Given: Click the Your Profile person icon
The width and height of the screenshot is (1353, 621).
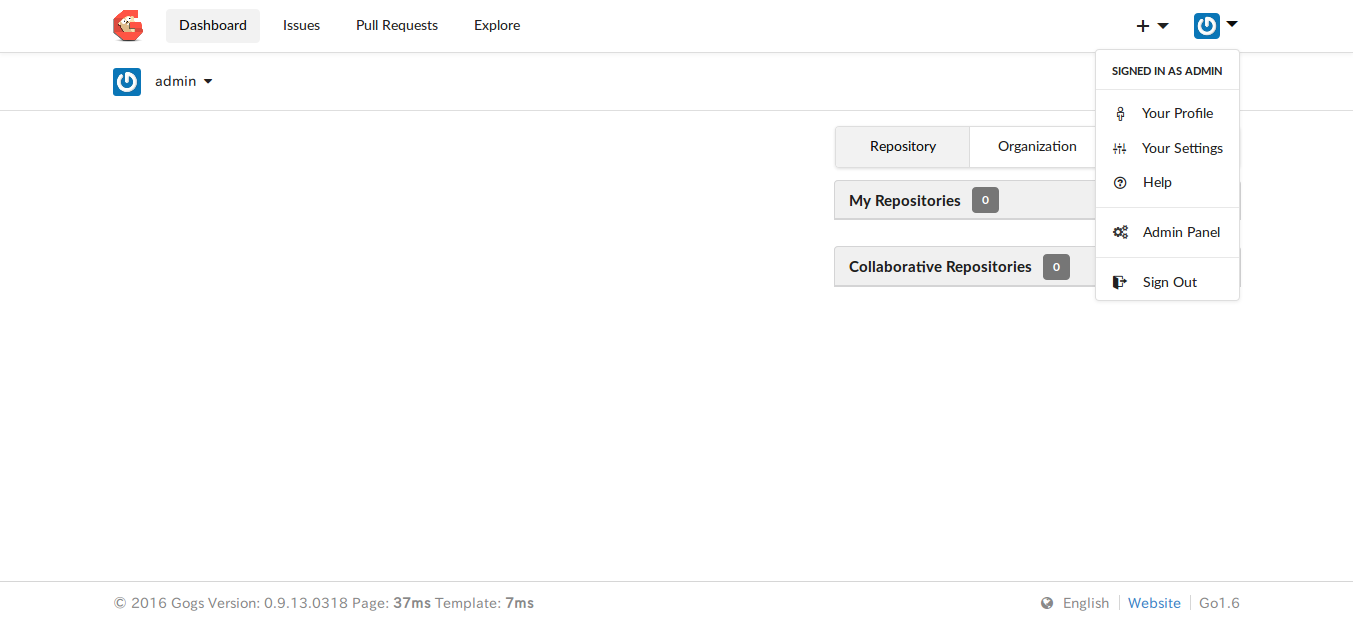Looking at the screenshot, I should 1120,114.
